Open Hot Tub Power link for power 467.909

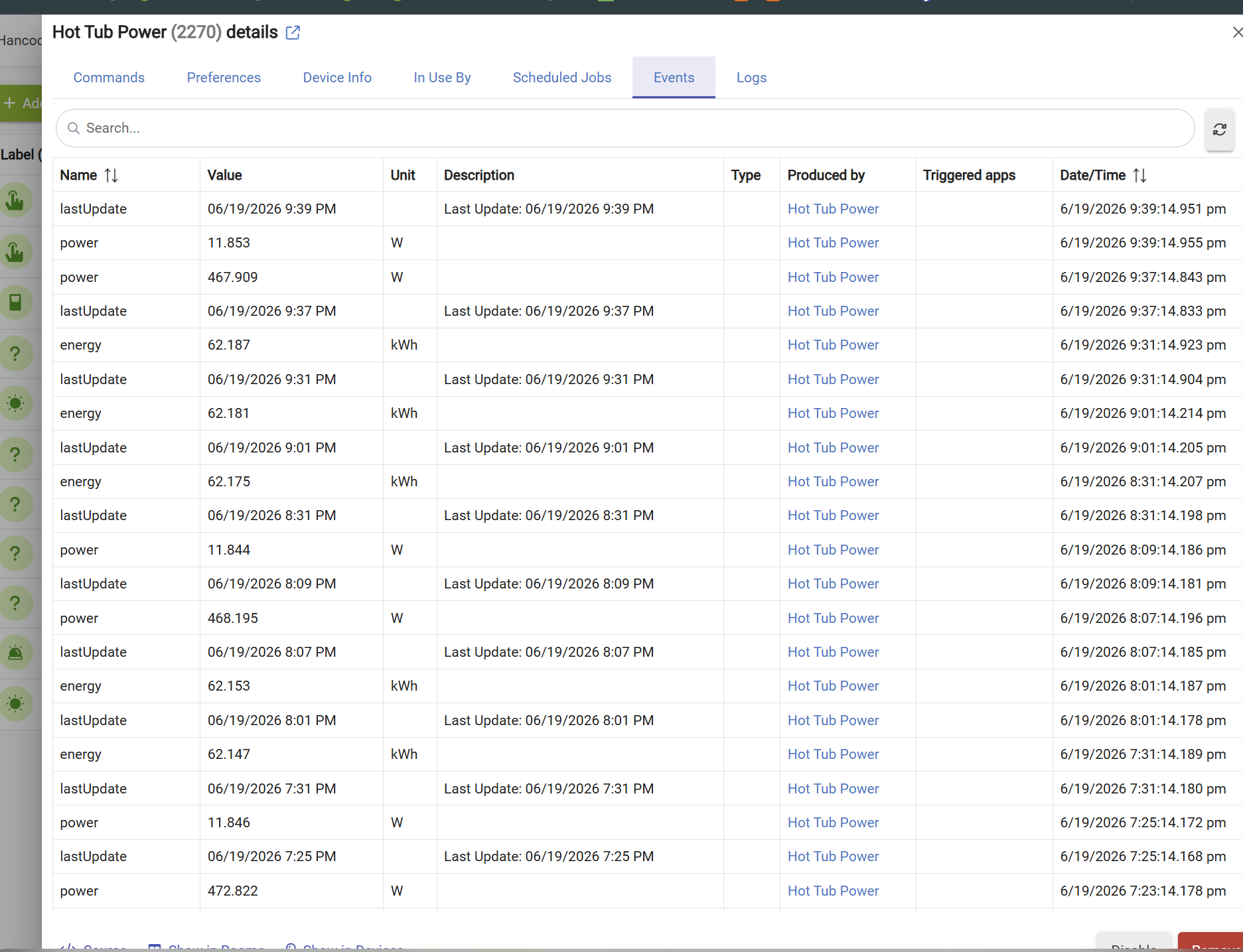click(833, 277)
